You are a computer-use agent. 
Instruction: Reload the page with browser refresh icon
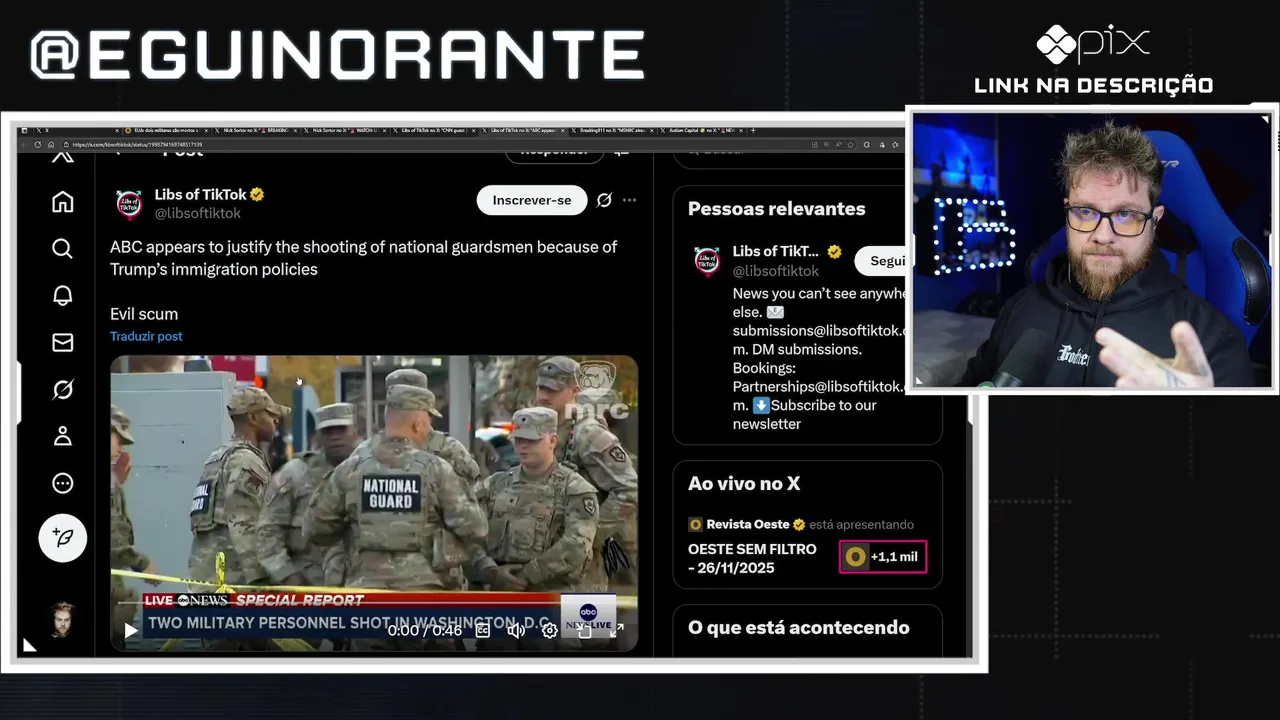tap(38, 145)
